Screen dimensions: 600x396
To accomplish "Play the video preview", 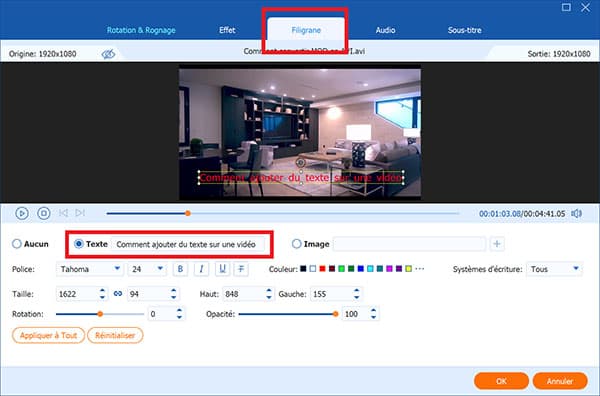I will click(x=22, y=213).
